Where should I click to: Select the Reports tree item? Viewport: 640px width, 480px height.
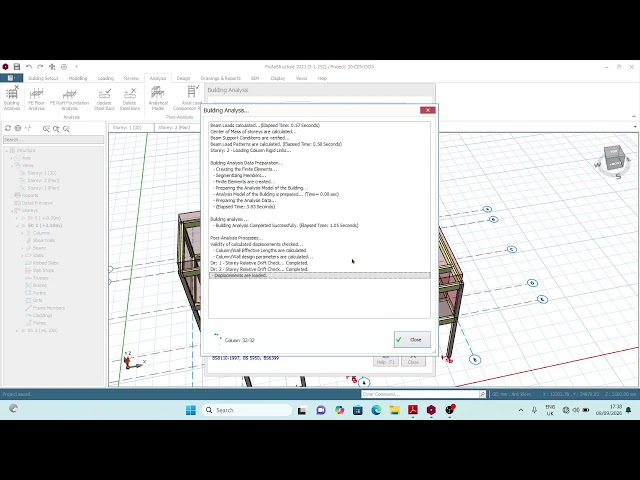pyautogui.click(x=30, y=196)
